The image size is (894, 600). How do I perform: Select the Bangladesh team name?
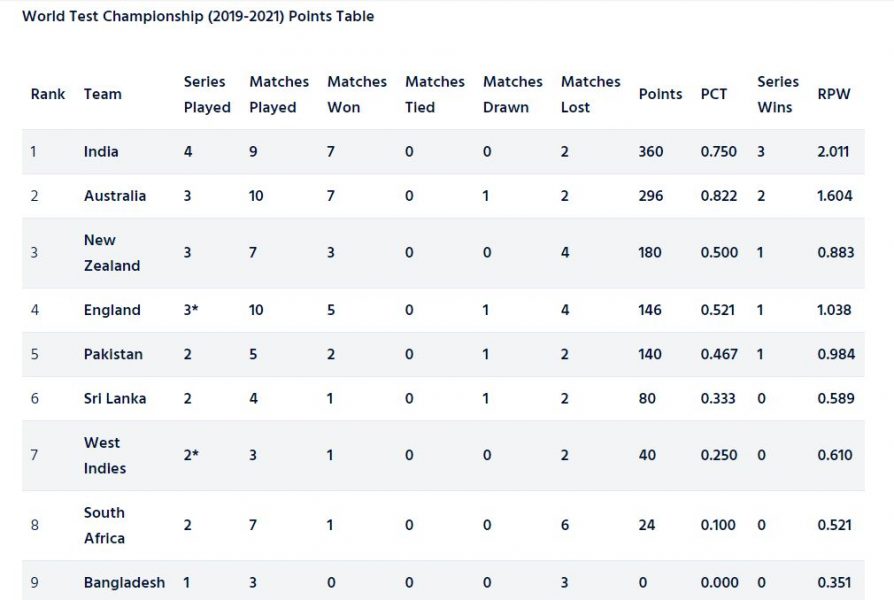point(124,582)
